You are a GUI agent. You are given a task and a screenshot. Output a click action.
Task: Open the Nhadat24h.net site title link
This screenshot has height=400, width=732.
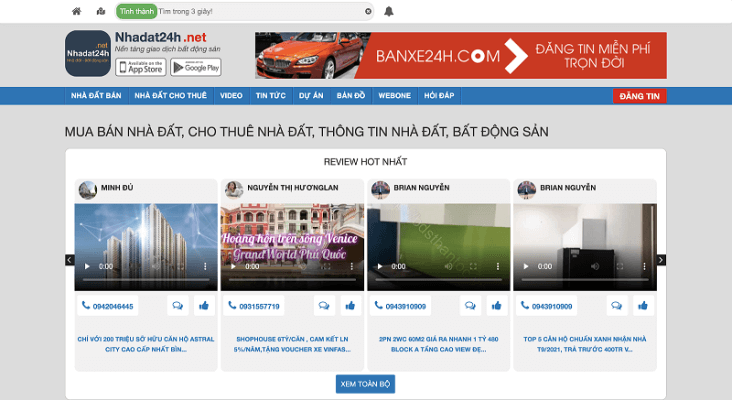pos(161,37)
